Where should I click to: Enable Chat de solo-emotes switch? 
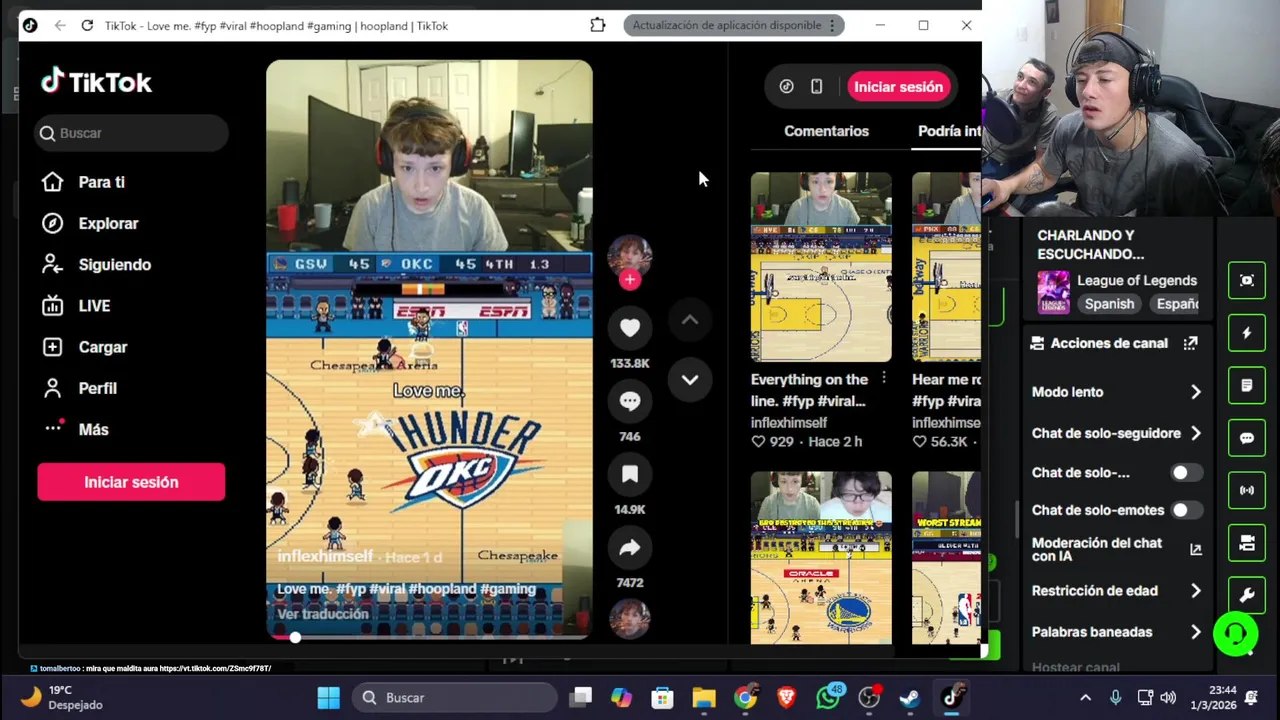[x=1186, y=510]
